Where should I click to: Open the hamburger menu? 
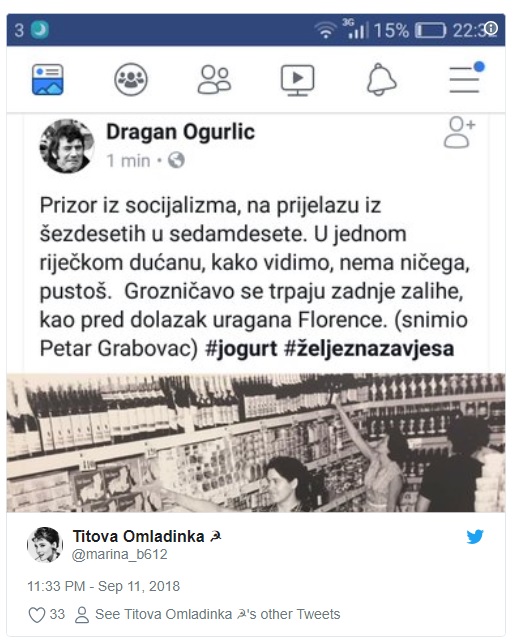(x=466, y=78)
